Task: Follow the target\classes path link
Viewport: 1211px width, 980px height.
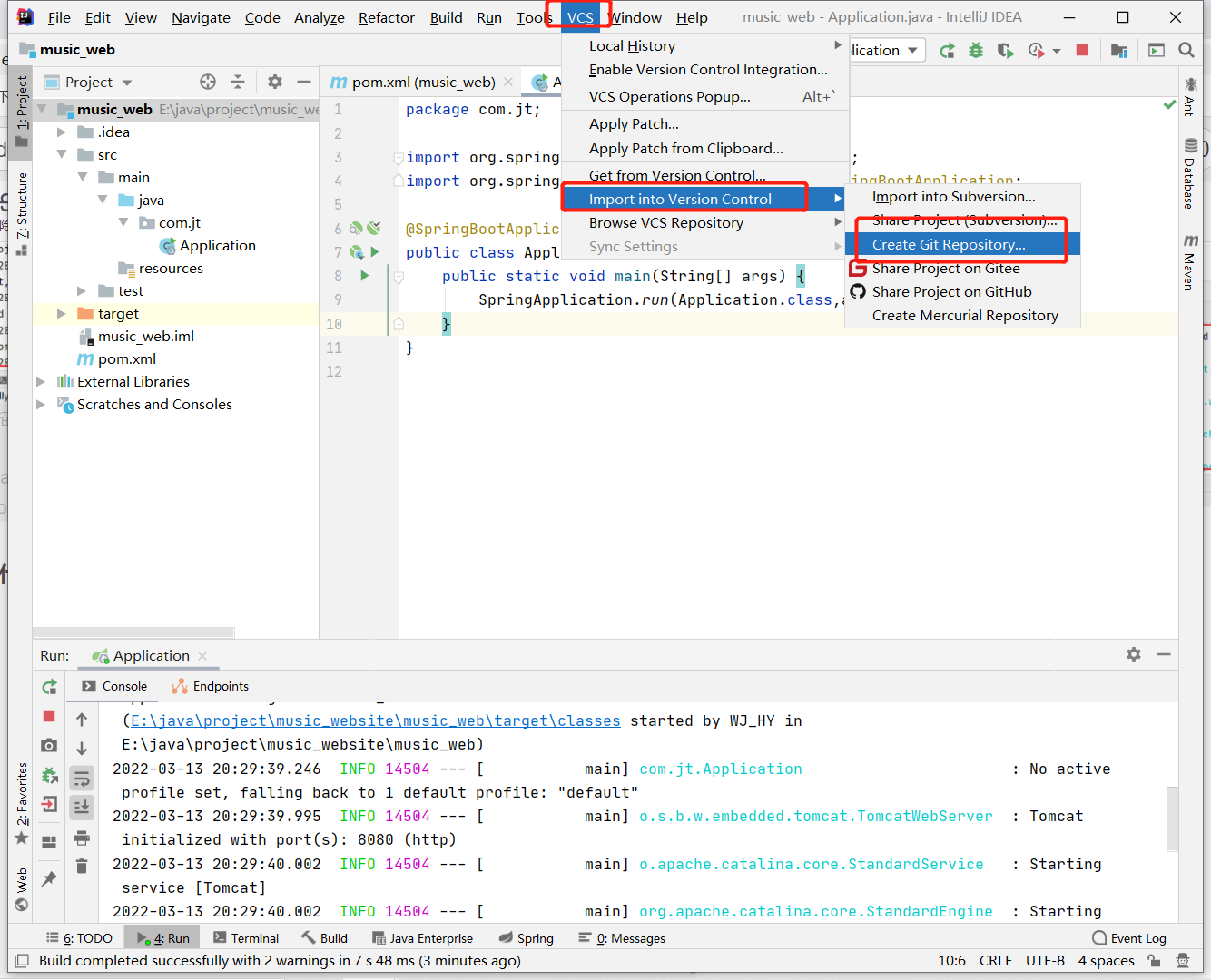Action: tap(376, 720)
